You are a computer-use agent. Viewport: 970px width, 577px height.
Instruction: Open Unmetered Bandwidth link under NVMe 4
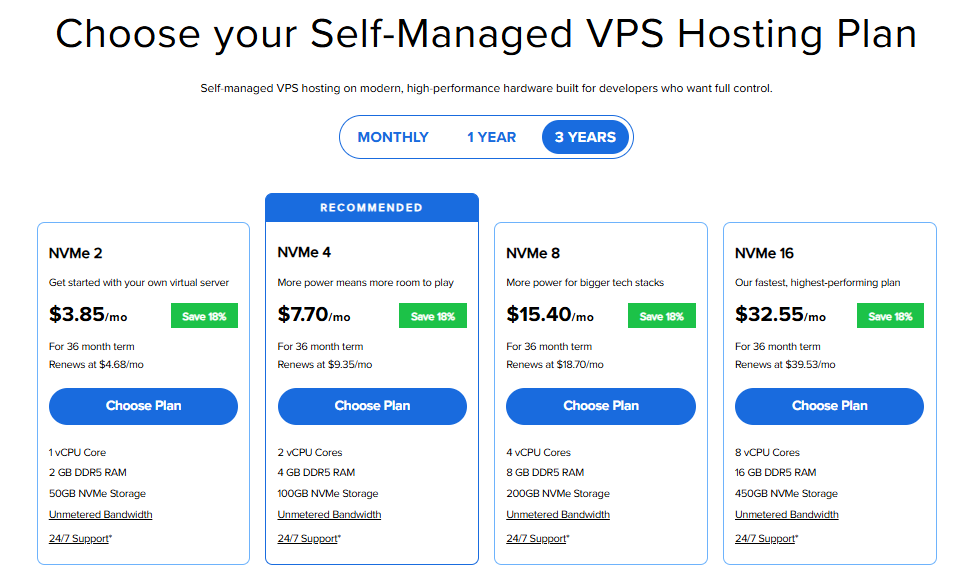point(329,514)
